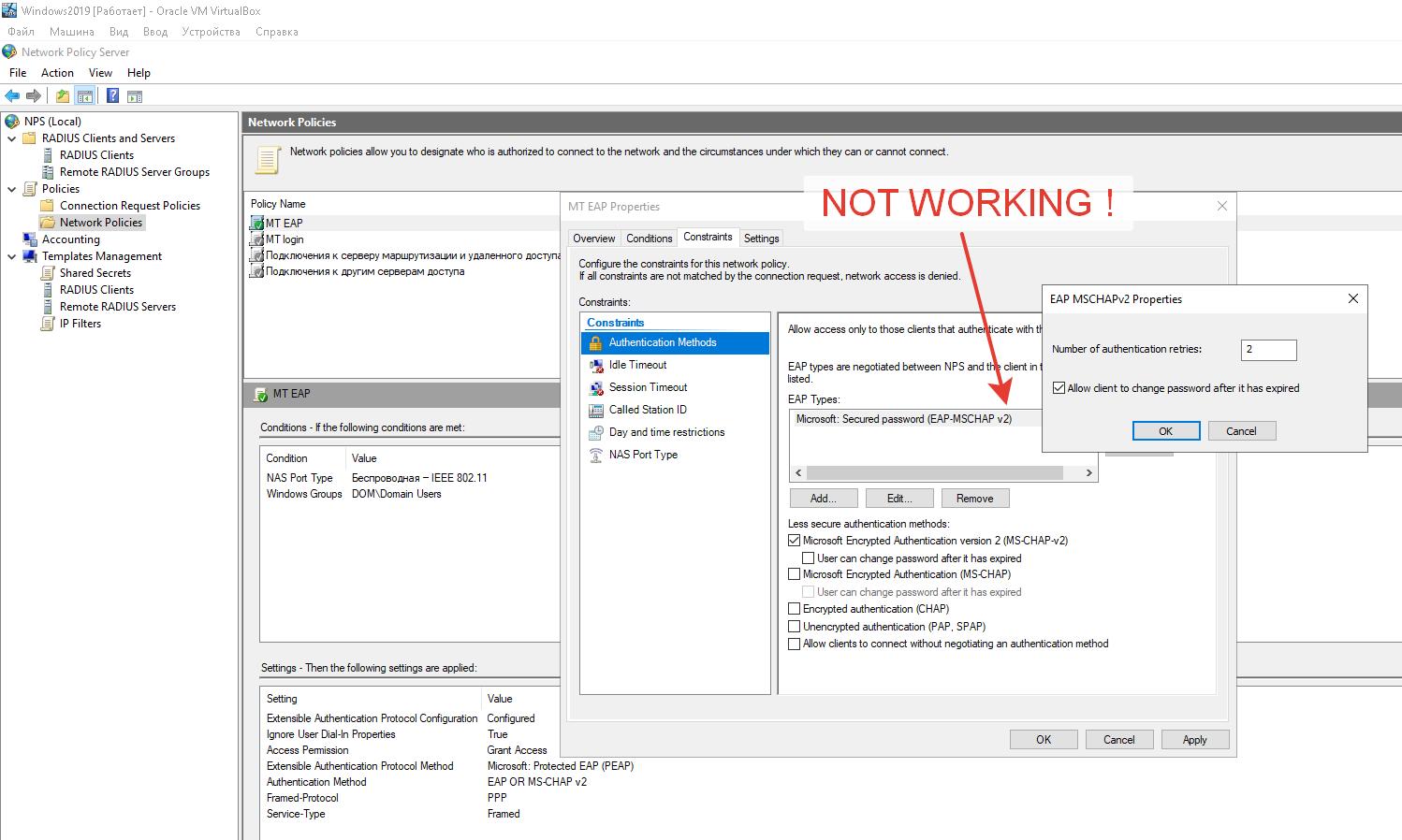This screenshot has height=840, width=1402.
Task: Close the EAP MSCHAPv2 Properties dialog
Action: (1352, 298)
